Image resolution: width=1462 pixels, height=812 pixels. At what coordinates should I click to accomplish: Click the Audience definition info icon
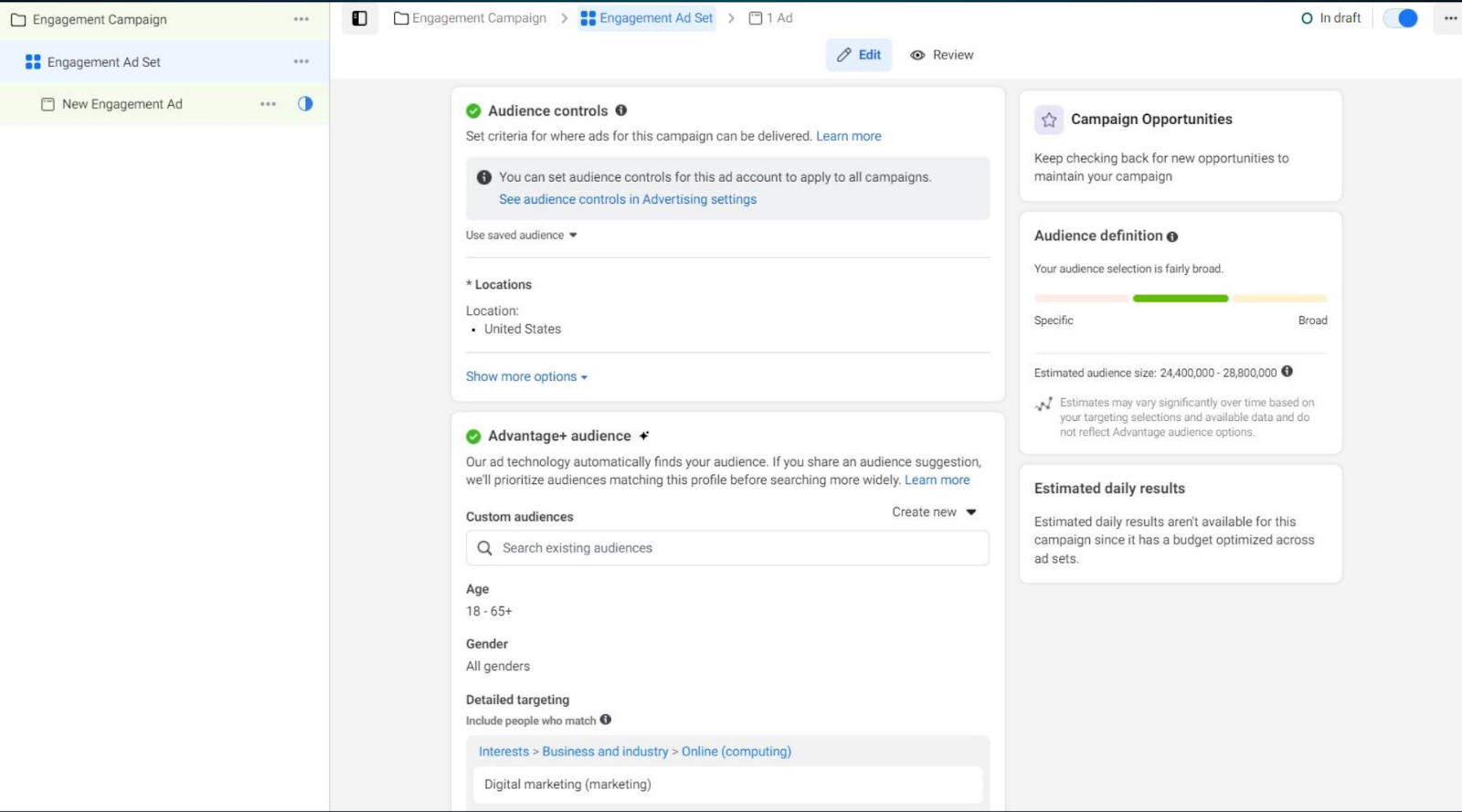[1172, 237]
